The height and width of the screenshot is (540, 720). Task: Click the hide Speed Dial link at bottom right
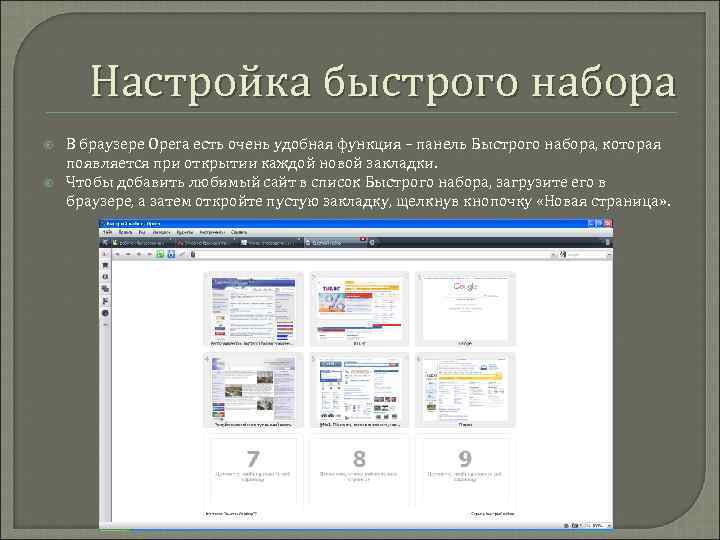493,513
